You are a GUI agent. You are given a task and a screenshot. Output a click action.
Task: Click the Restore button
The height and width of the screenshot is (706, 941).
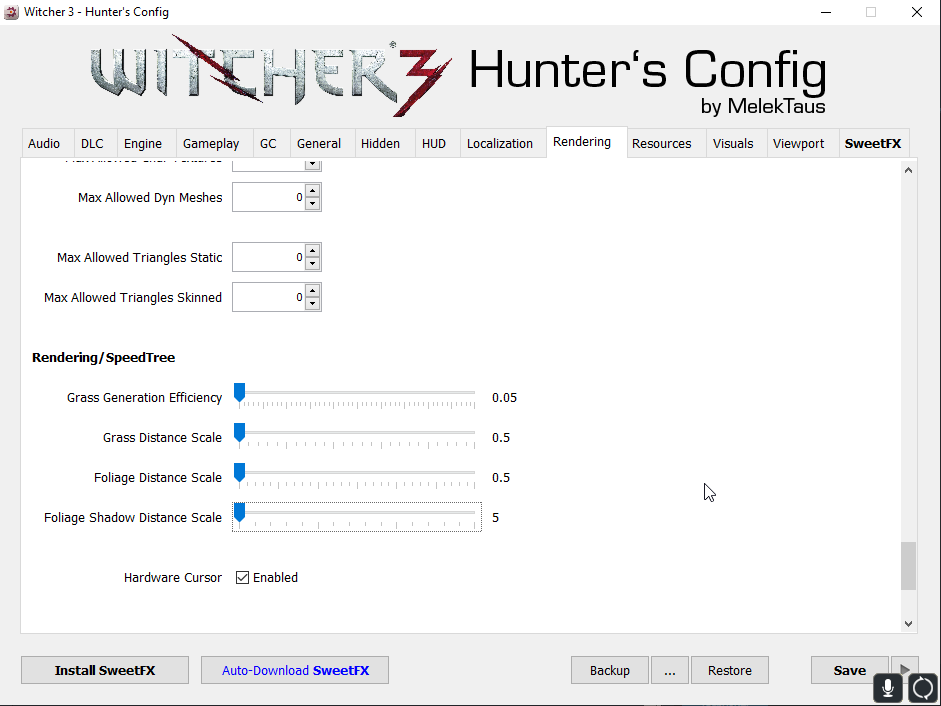coord(730,670)
